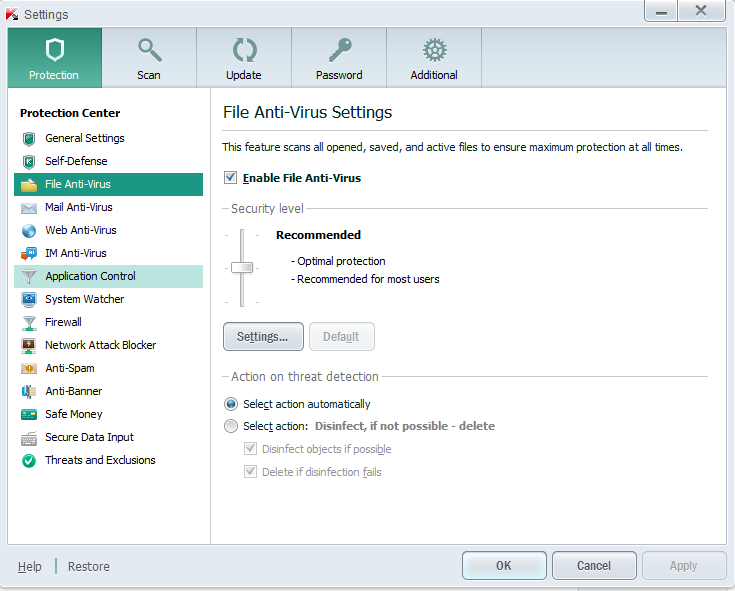
Task: Open Firewall settings
Action: click(x=108, y=322)
